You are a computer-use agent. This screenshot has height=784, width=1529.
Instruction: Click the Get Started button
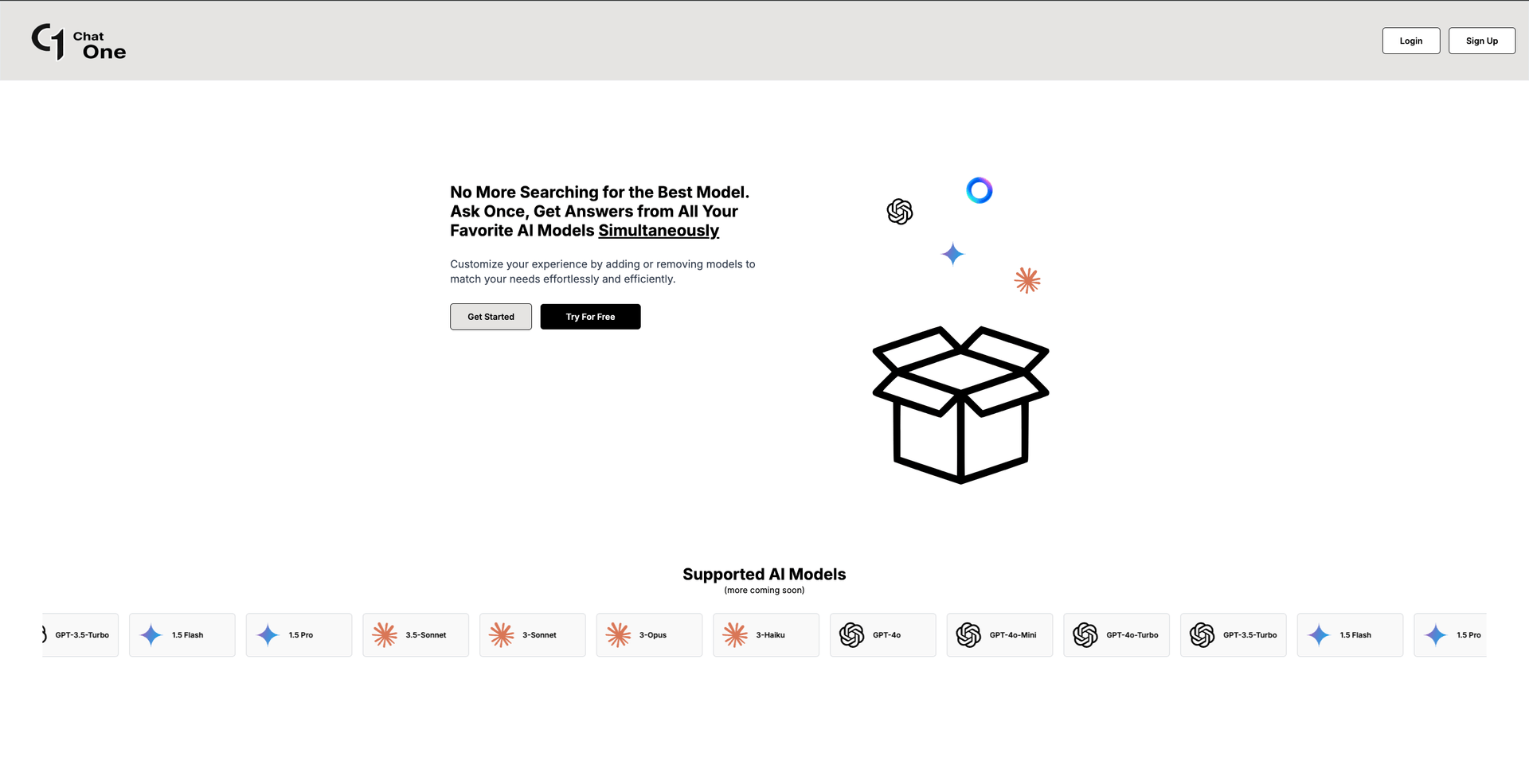tap(491, 317)
